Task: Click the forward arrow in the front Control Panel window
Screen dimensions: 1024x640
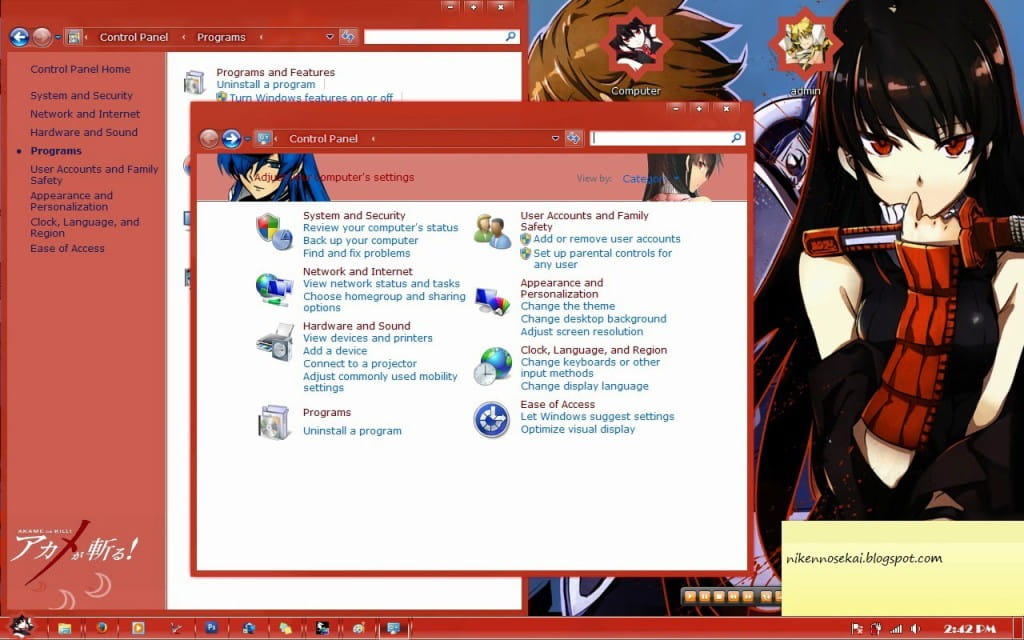Action: (x=232, y=139)
